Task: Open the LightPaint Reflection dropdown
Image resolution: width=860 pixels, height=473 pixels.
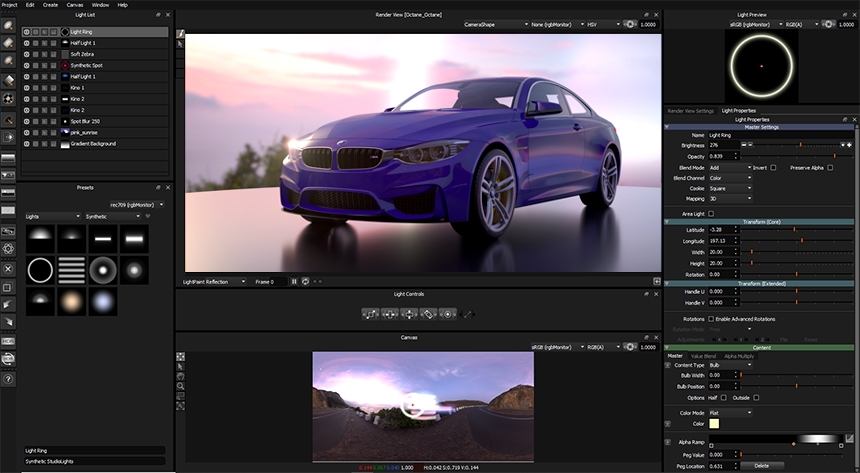Action: pyautogui.click(x=213, y=281)
